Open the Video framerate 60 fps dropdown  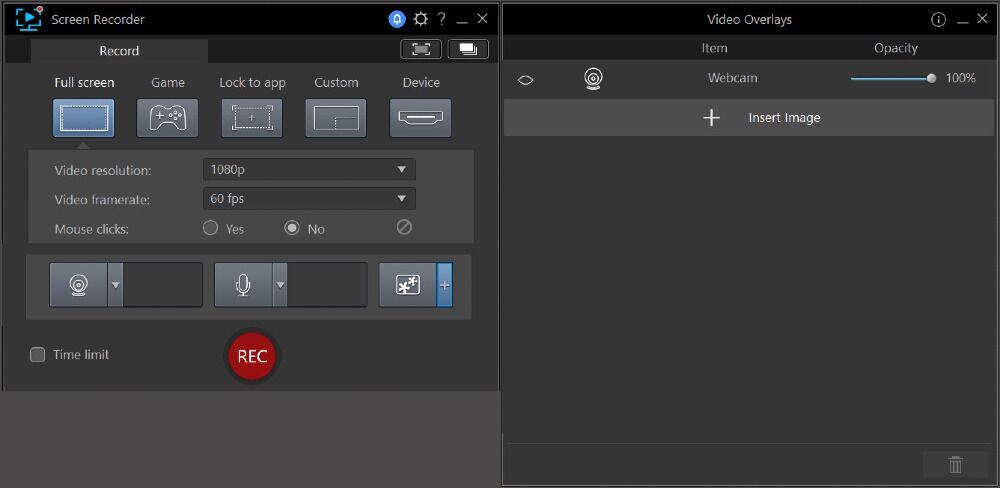309,198
